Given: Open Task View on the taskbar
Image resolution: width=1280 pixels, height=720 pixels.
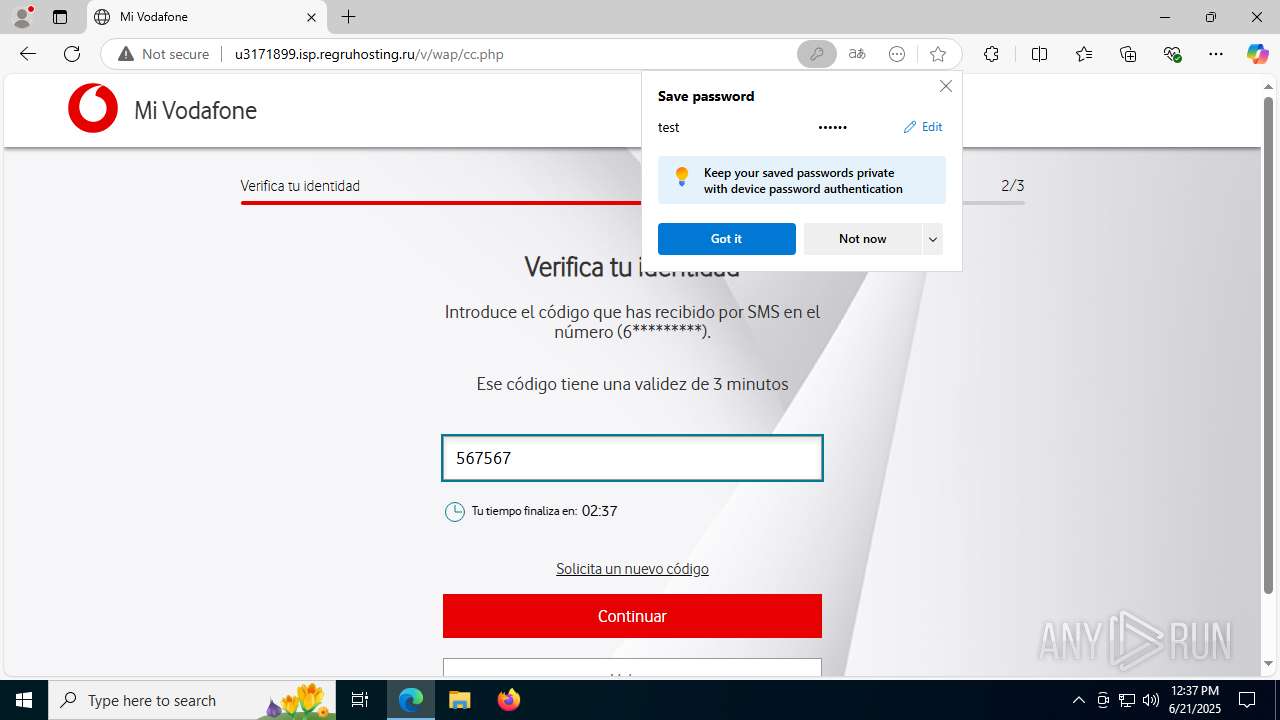Looking at the screenshot, I should (360, 700).
